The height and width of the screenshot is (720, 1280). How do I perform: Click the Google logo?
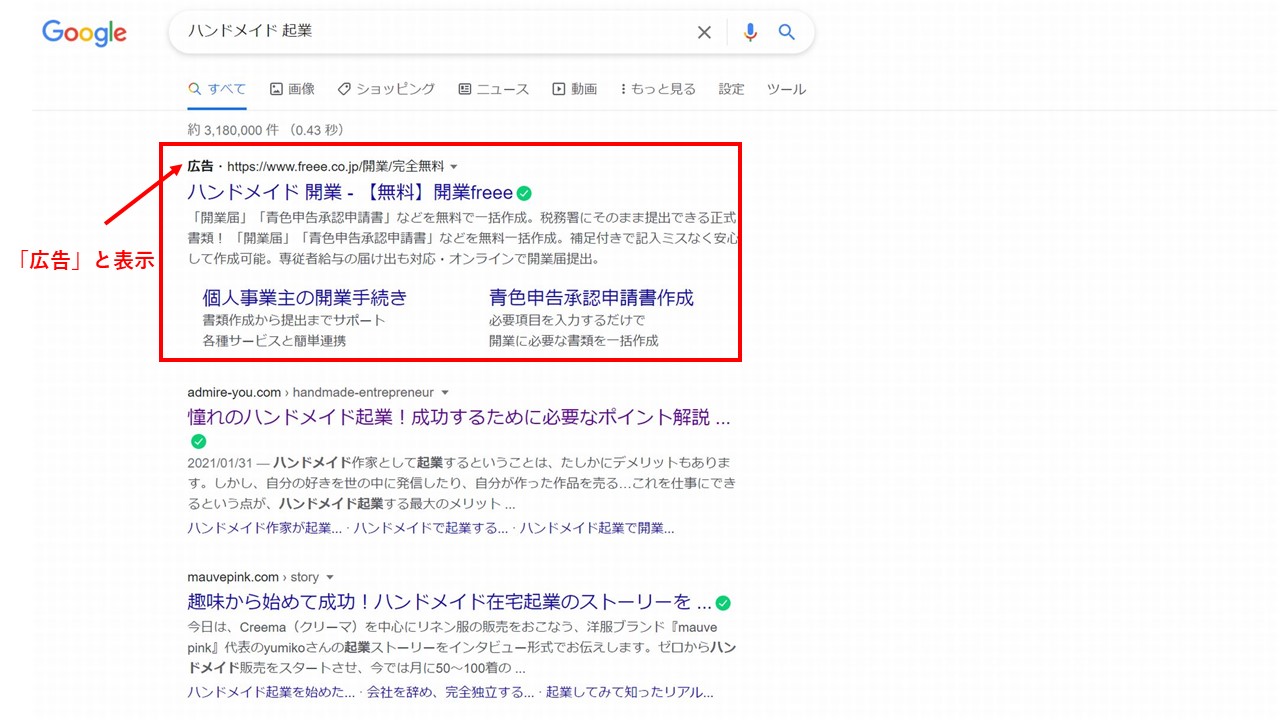pos(84,33)
